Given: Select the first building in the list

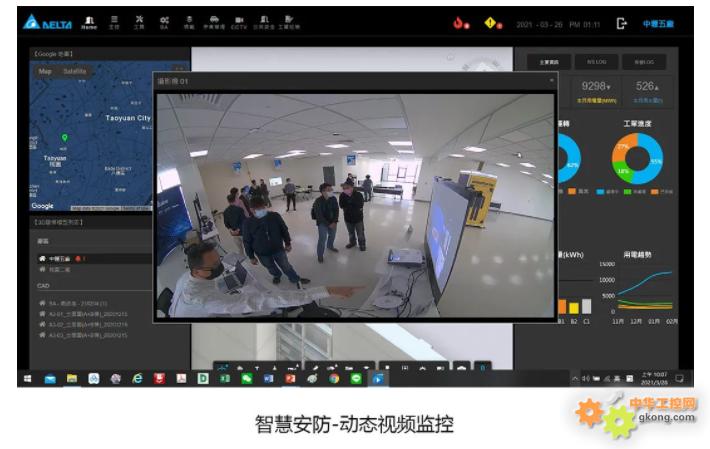Looking at the screenshot, I should (60, 258).
